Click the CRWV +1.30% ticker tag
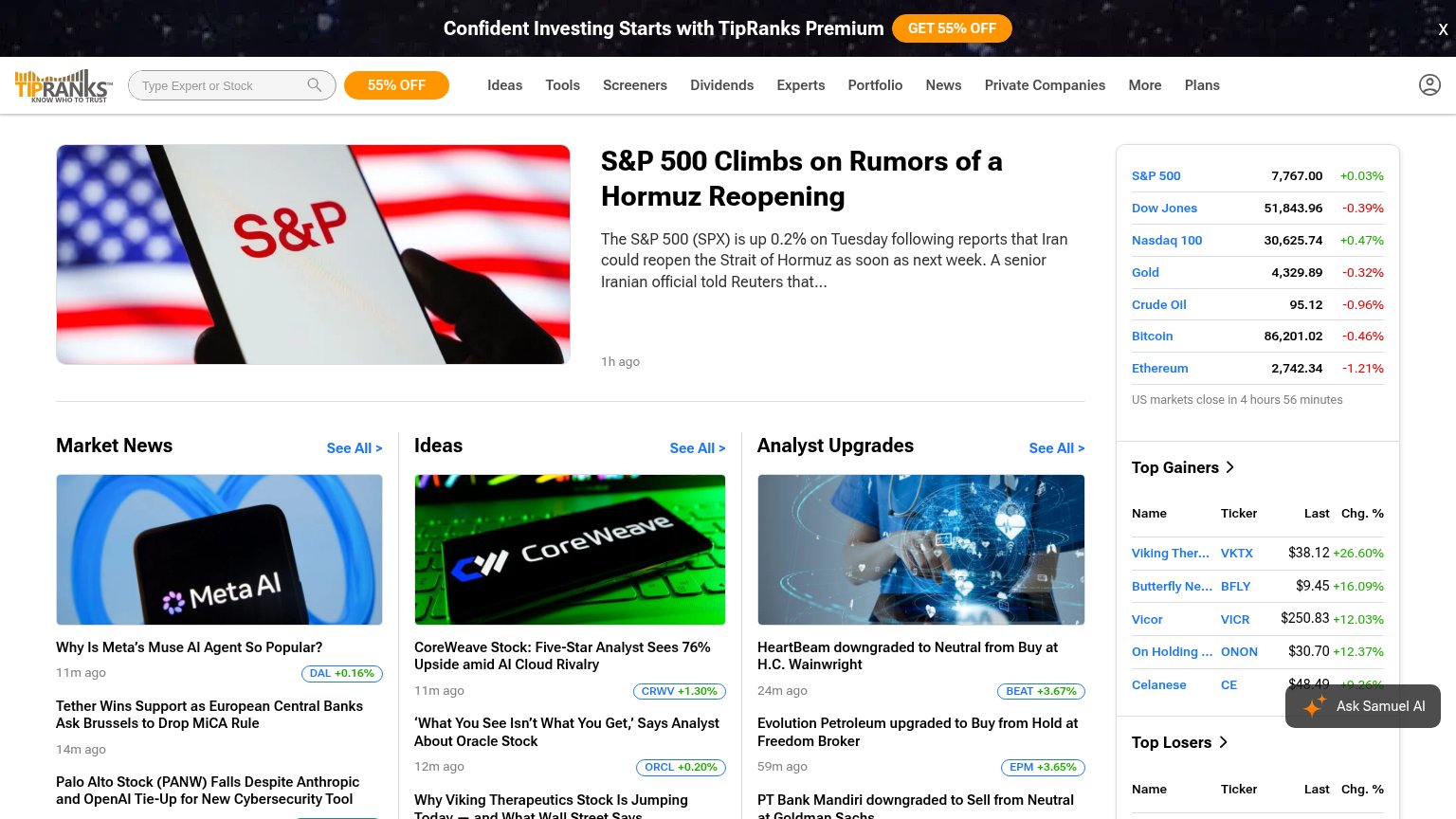Viewport: 1456px width, 819px height. [x=679, y=691]
